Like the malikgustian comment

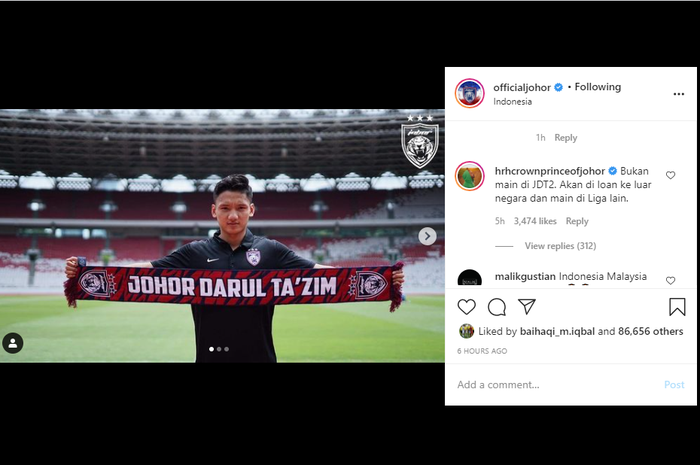(x=671, y=281)
